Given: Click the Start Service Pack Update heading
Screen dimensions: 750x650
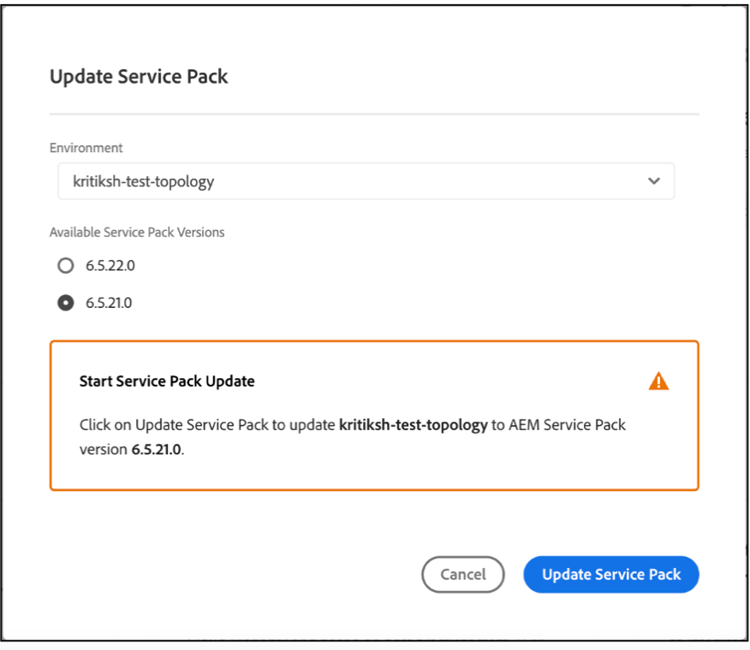Looking at the screenshot, I should click(x=167, y=381).
